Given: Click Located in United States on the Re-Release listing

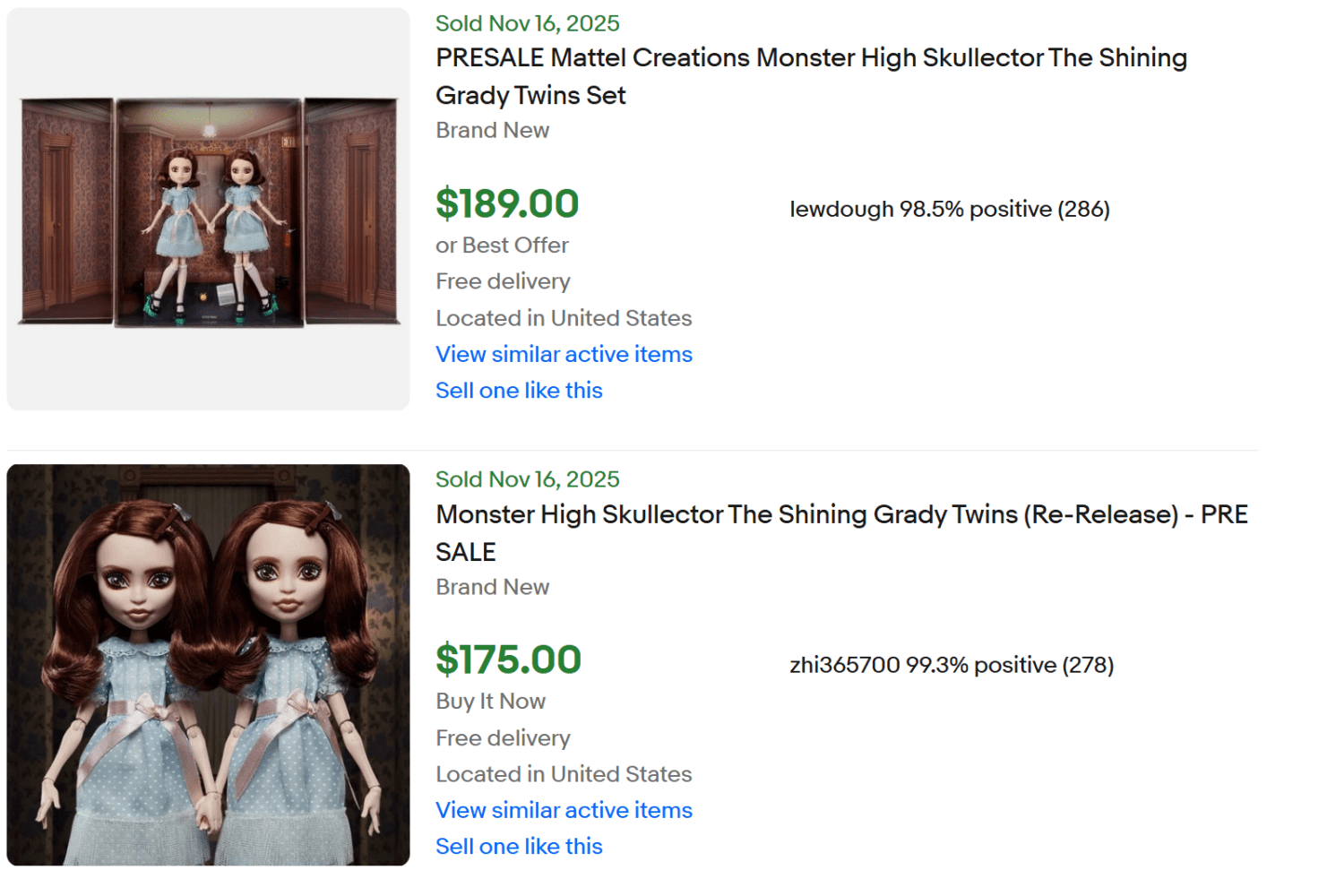Looking at the screenshot, I should tap(563, 773).
